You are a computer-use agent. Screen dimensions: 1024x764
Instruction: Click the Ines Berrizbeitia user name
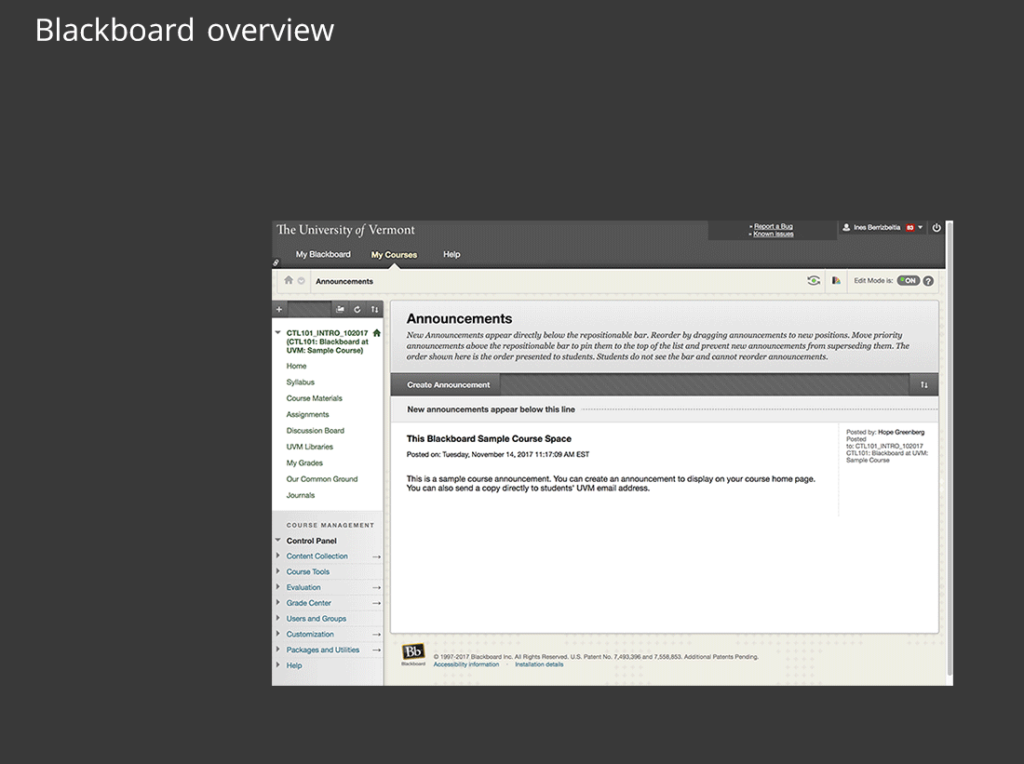(x=877, y=227)
